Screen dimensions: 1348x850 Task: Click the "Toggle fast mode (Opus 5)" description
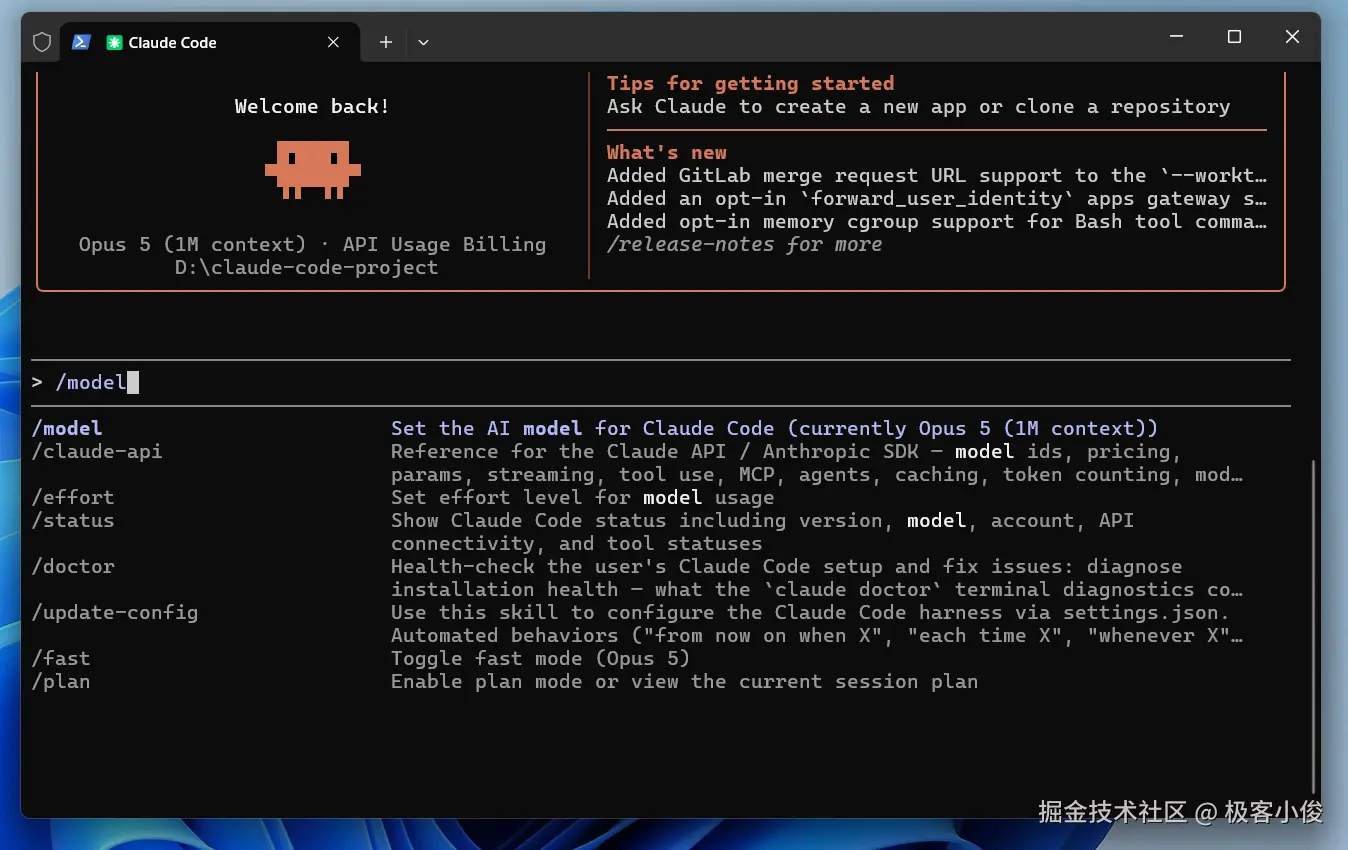541,658
